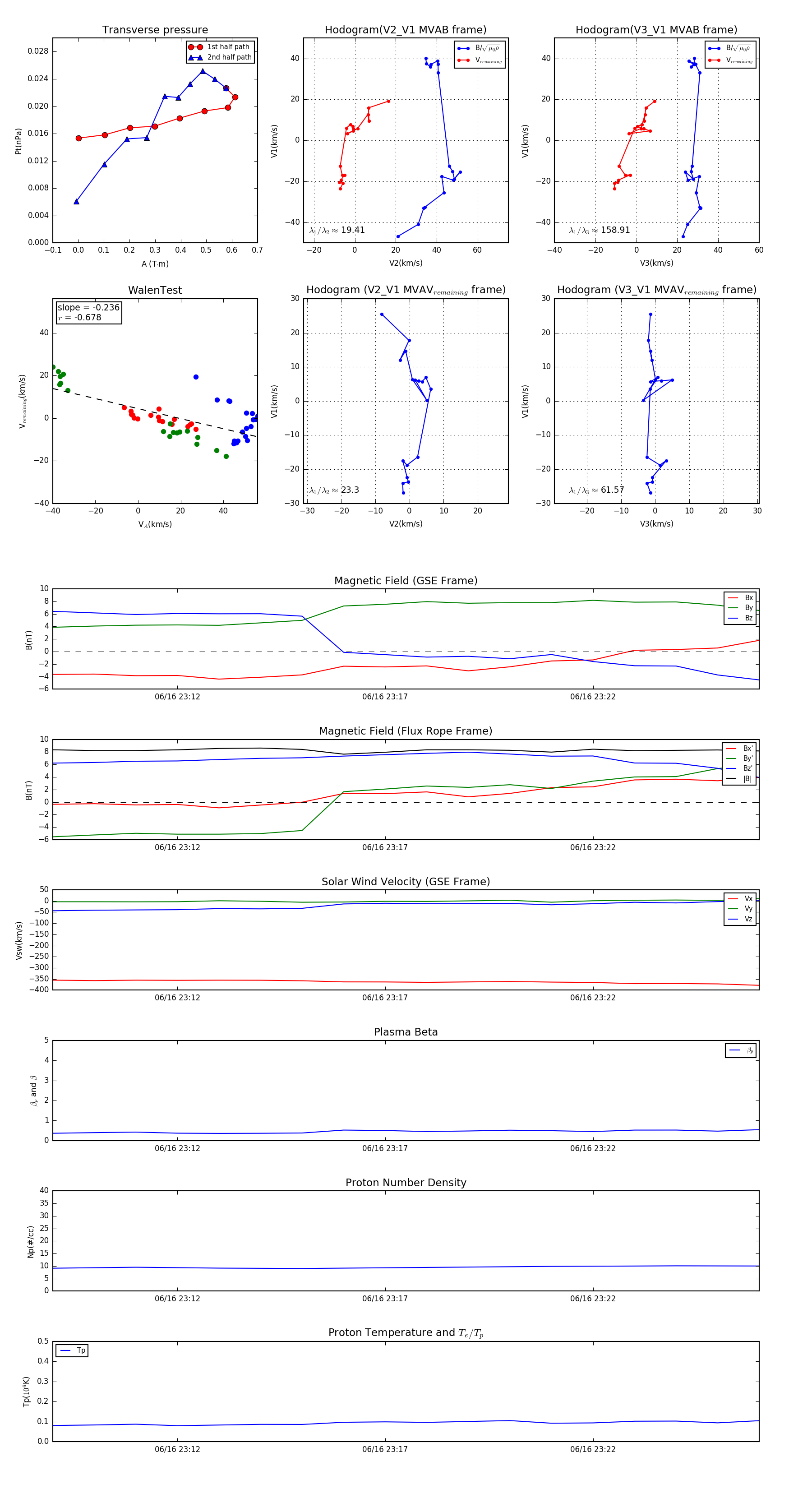
Task: Click the Tp legend box in Proton Temperature plot
Action: pyautogui.click(x=72, y=1350)
